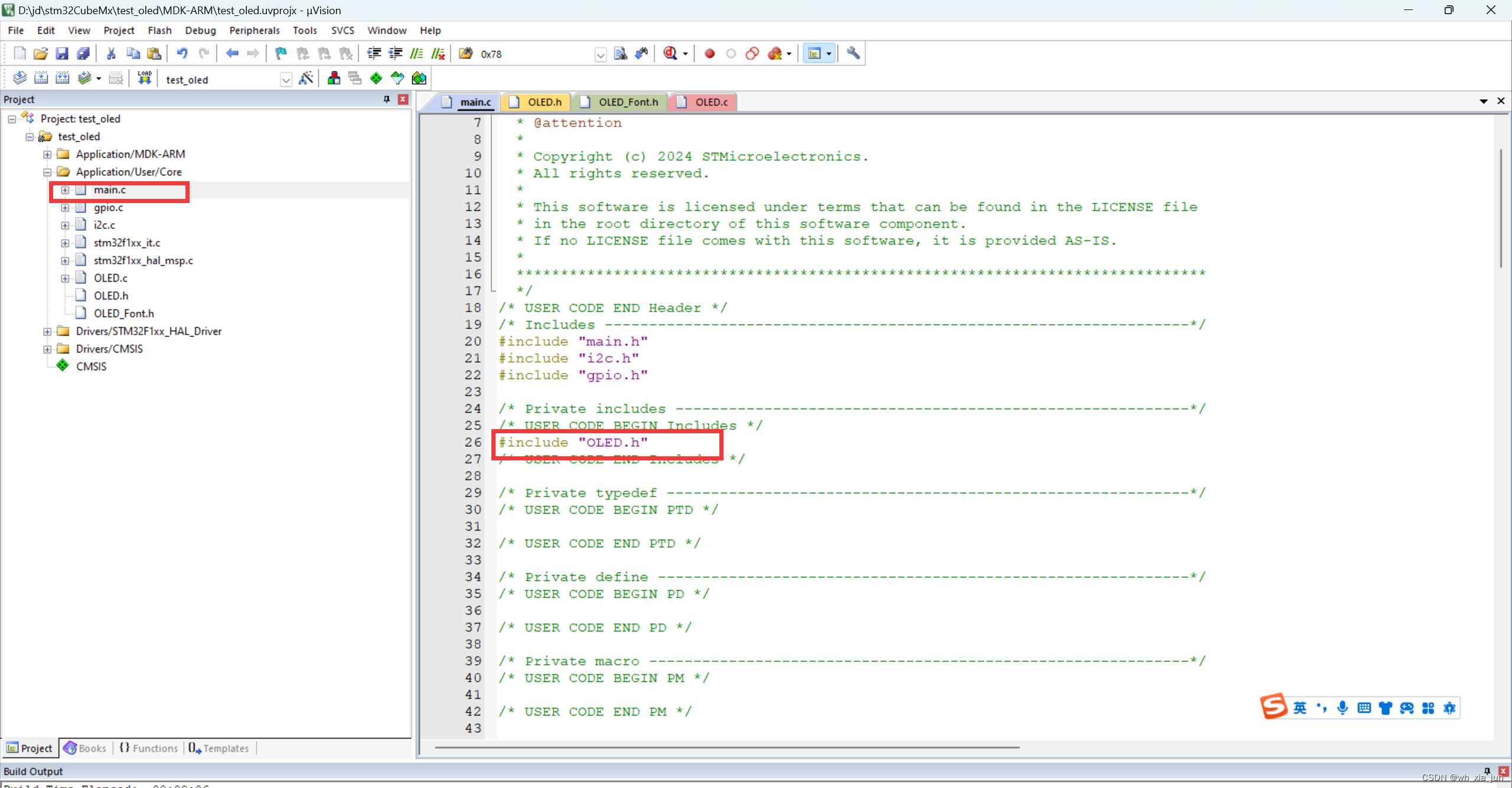Kill all breakpoints with the red X icon

tap(774, 54)
